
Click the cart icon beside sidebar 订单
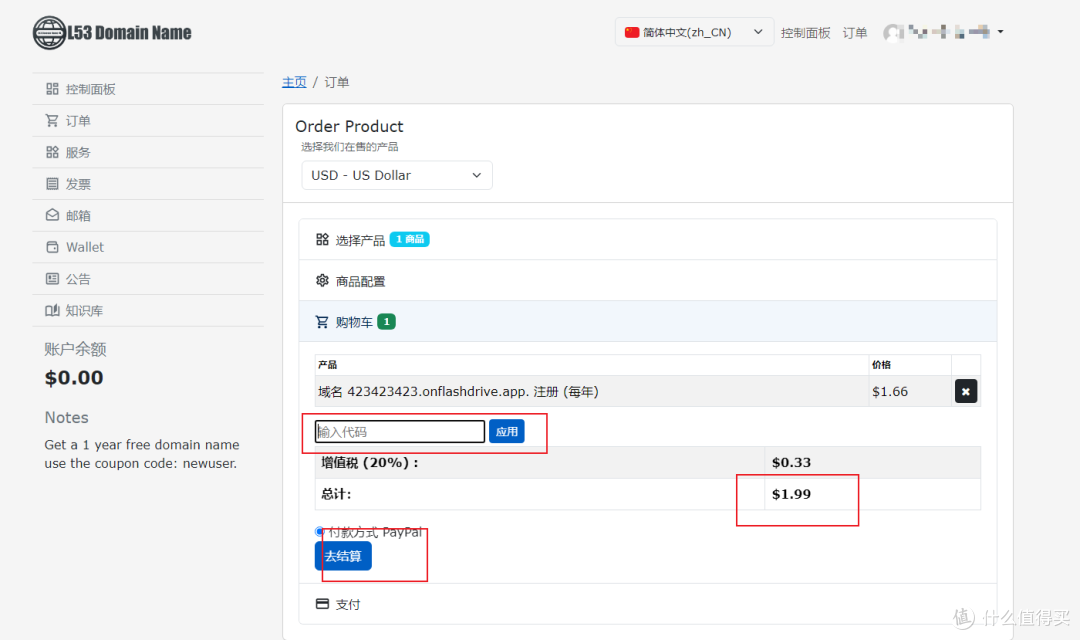pos(52,121)
